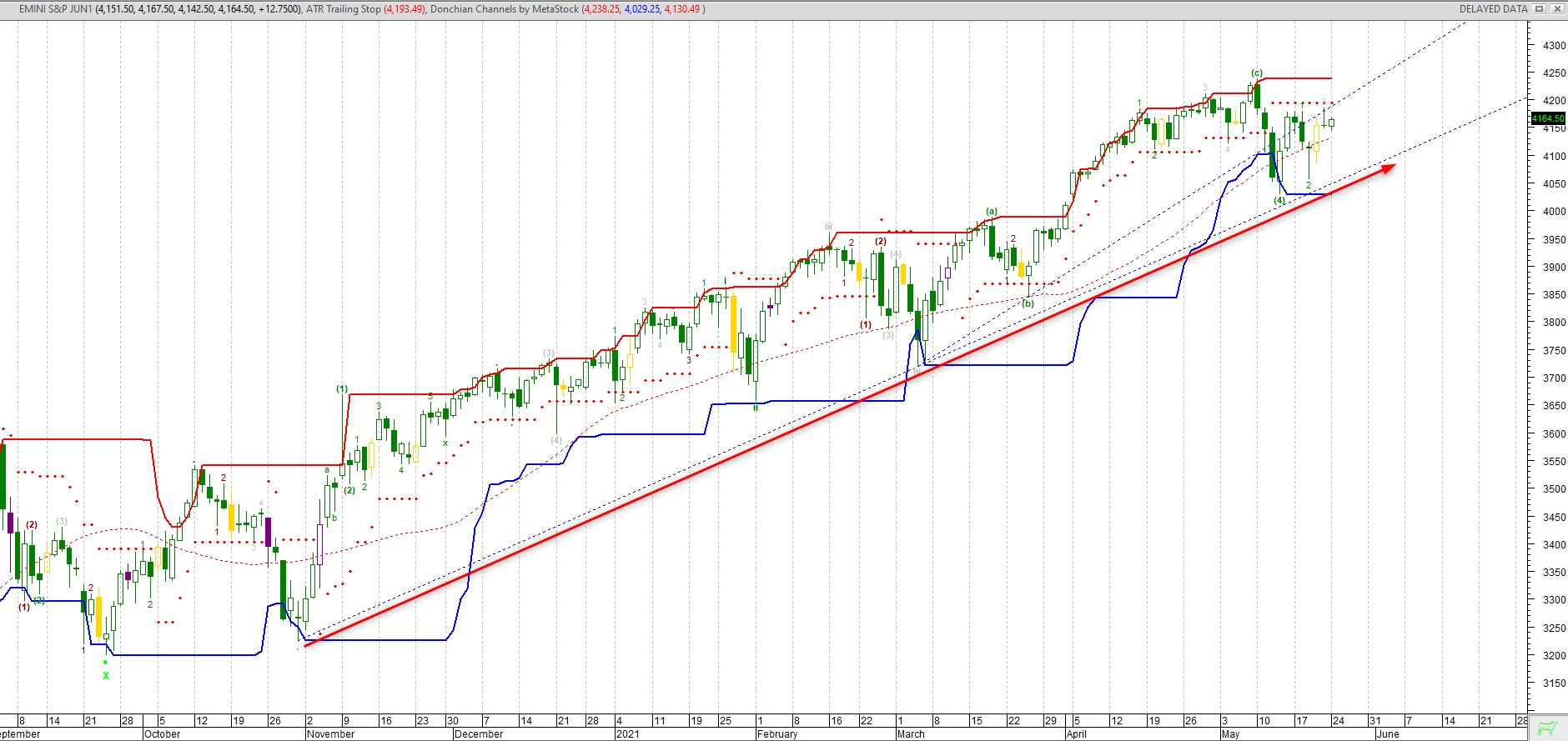Click the April month label on date axis

click(x=1077, y=734)
